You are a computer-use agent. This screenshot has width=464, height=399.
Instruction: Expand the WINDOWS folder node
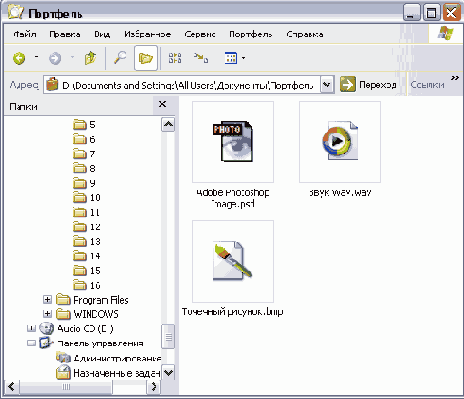pos(47,314)
